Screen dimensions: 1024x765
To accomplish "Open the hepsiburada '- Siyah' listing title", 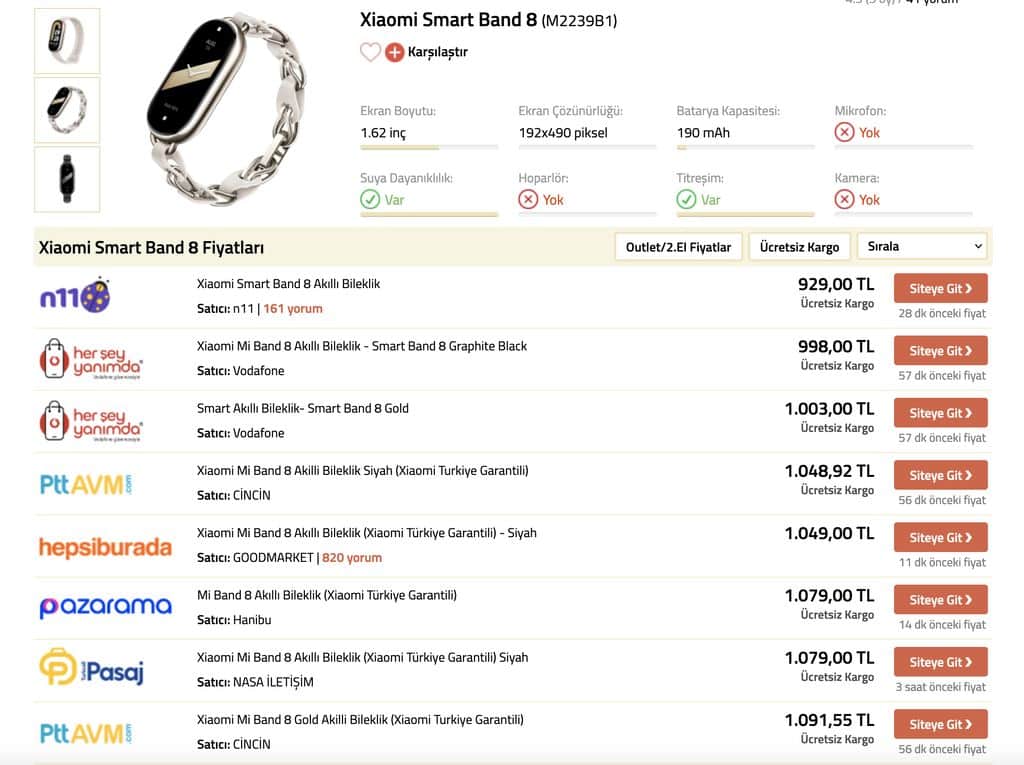I will click(x=367, y=532).
